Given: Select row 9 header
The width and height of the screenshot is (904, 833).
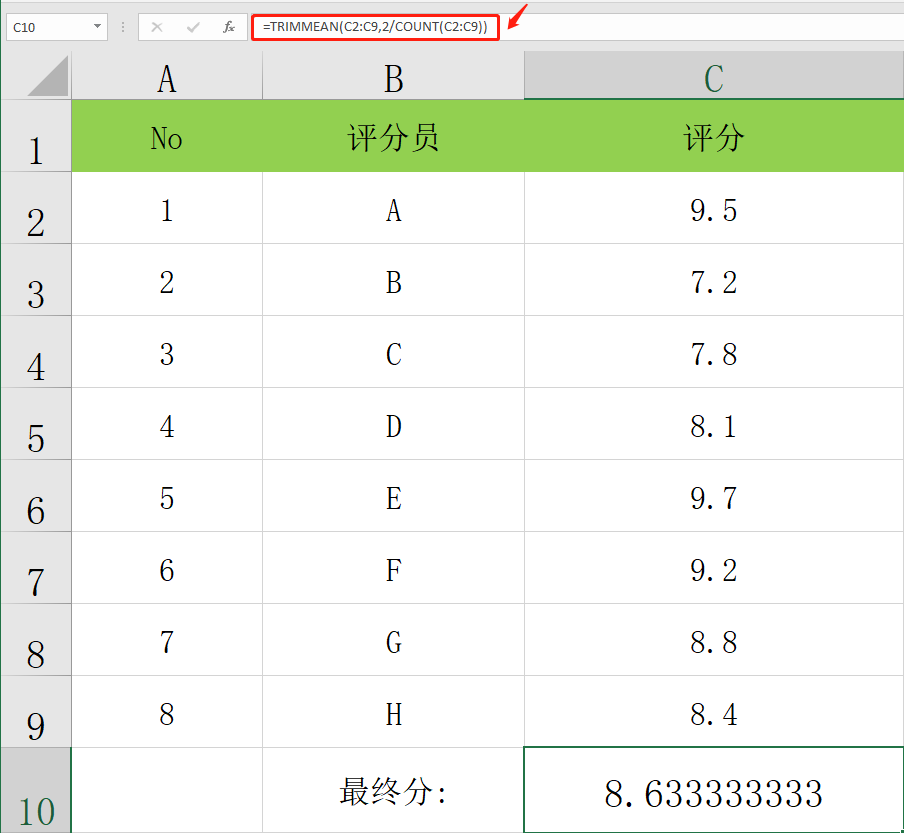Looking at the screenshot, I should click(x=36, y=712).
